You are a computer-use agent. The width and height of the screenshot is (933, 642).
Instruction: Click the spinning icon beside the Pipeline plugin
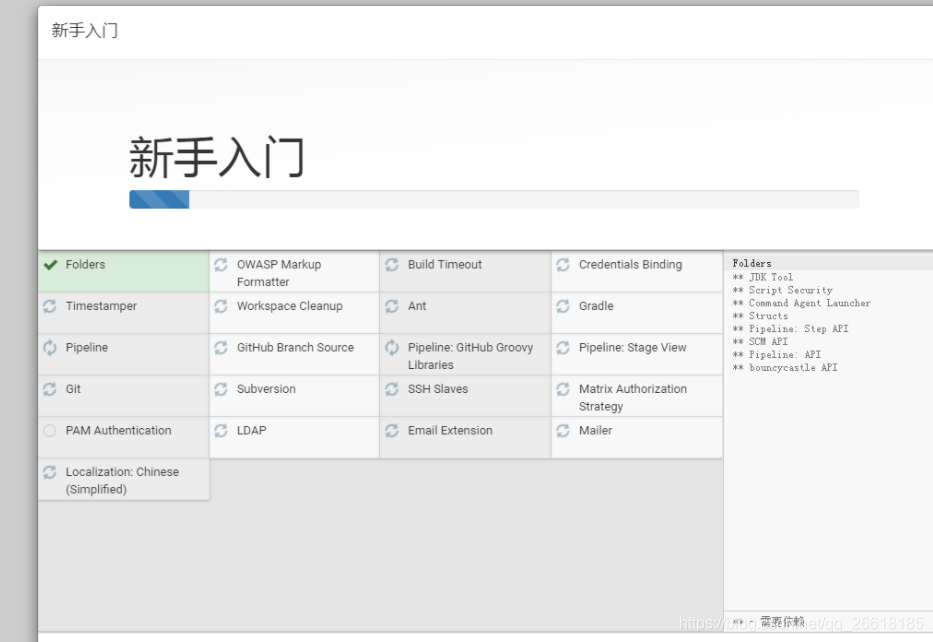[50, 347]
